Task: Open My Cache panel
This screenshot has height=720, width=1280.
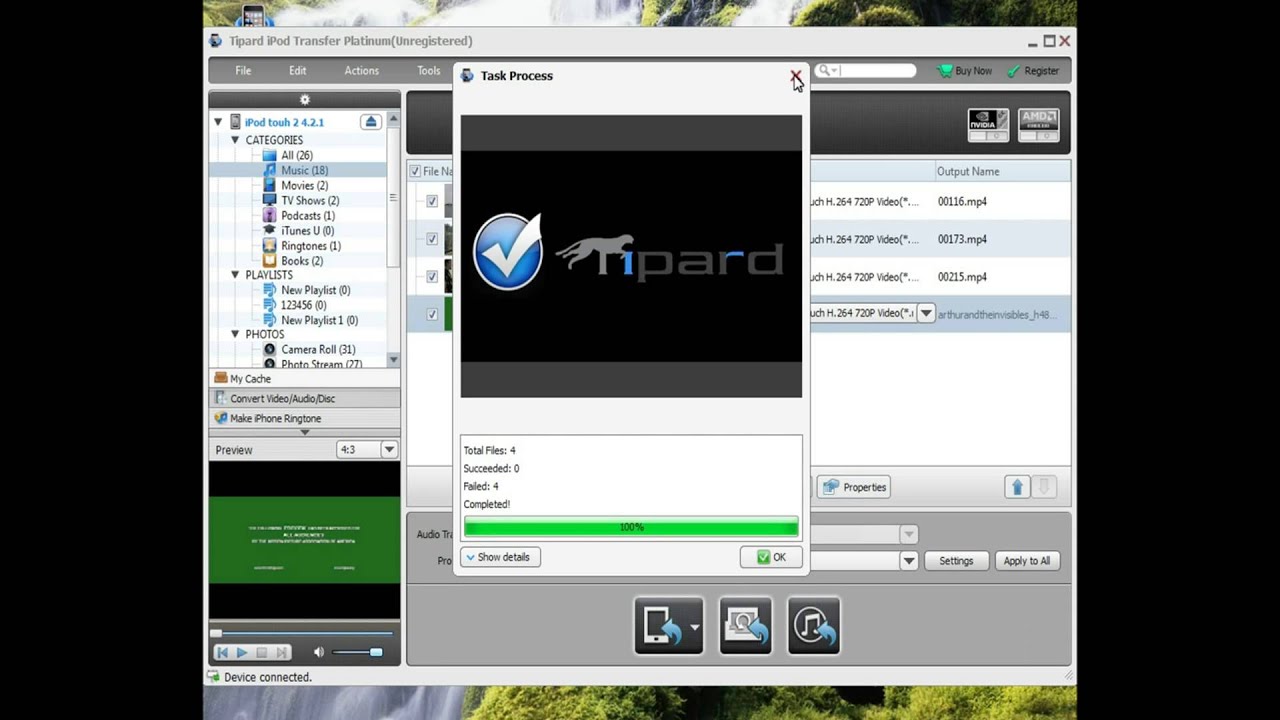Action: click(304, 378)
